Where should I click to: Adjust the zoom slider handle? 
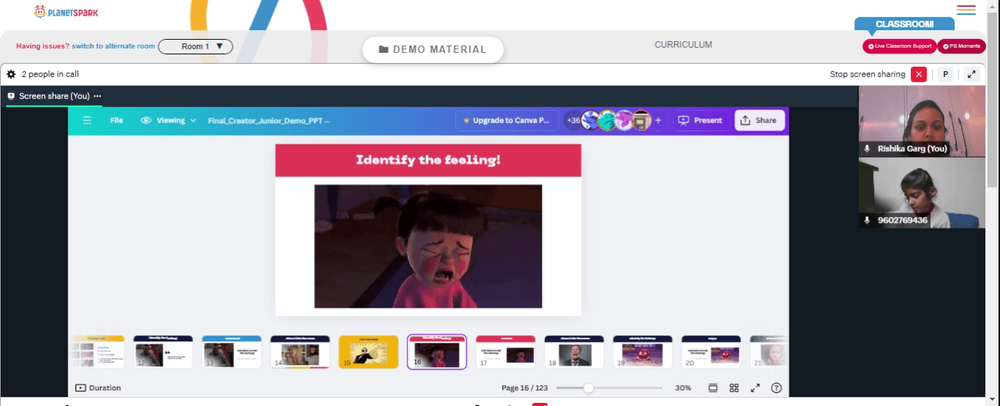588,388
